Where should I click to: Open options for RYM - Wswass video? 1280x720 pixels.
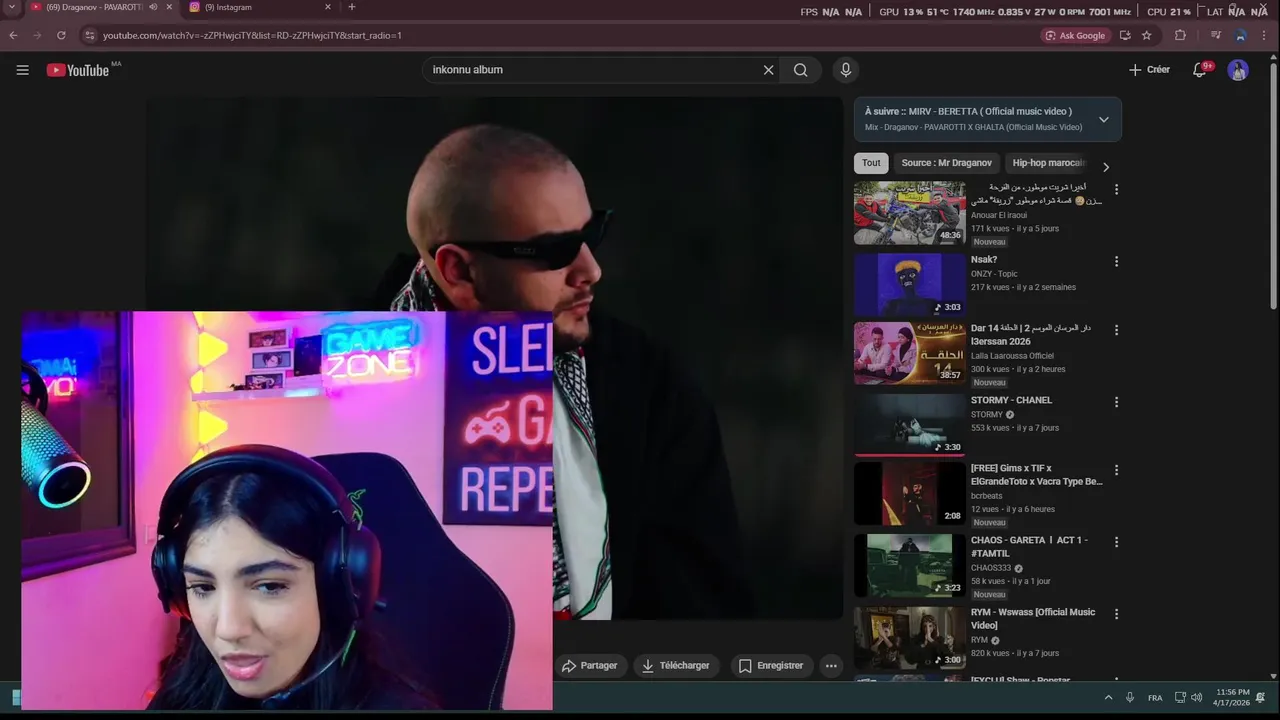1116,613
